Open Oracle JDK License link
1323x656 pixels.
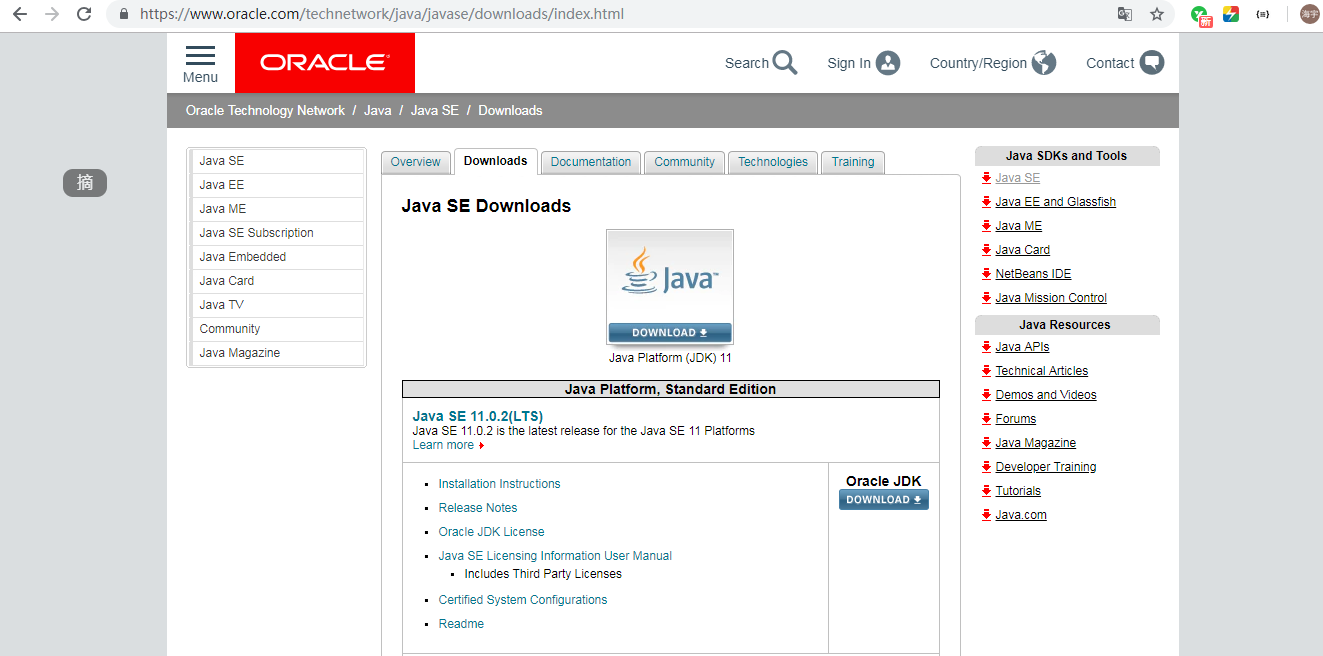pyautogui.click(x=491, y=532)
